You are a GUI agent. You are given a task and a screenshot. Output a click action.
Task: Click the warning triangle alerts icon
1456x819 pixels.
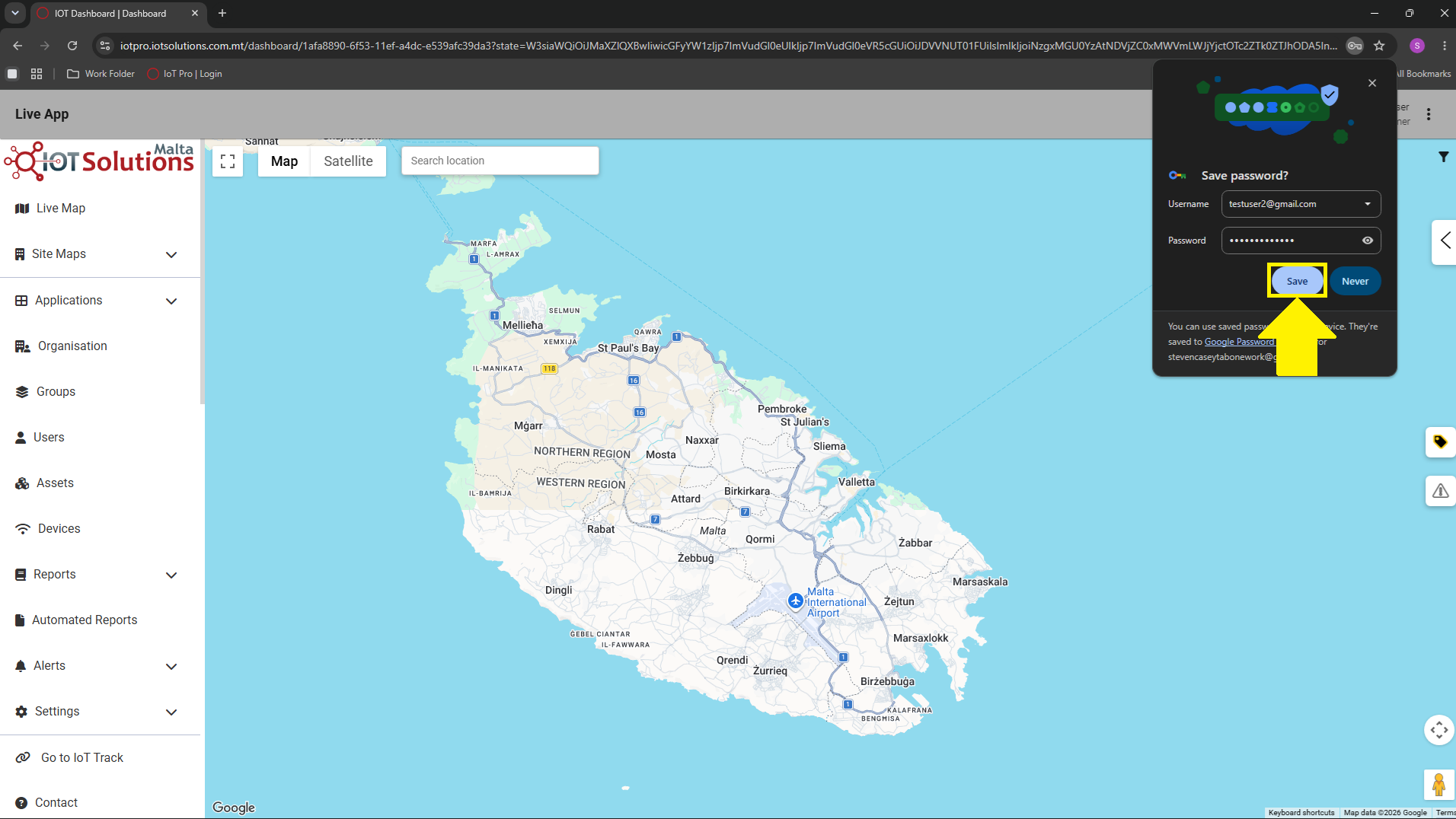(x=1440, y=491)
